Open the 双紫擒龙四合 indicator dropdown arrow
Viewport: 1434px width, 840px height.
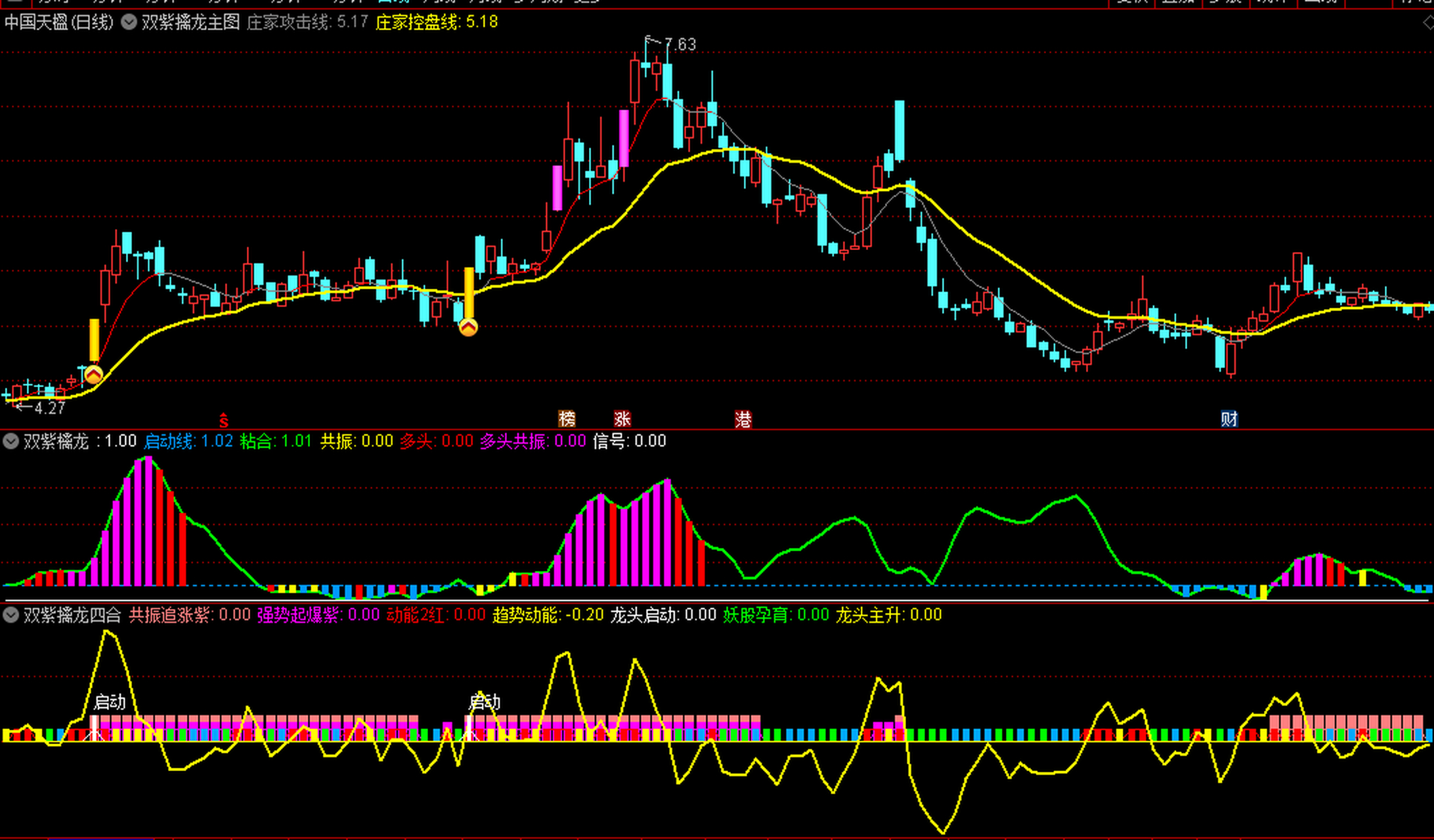click(11, 615)
